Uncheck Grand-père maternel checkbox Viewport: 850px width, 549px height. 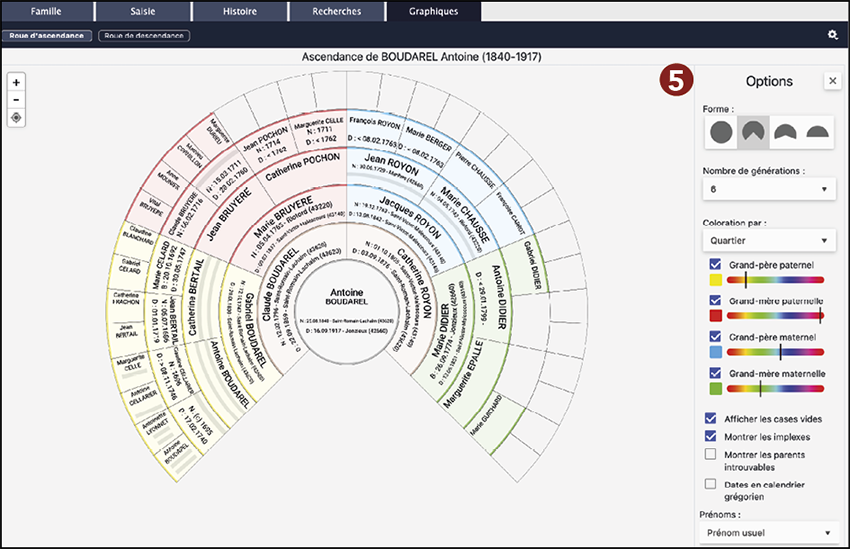(x=716, y=337)
